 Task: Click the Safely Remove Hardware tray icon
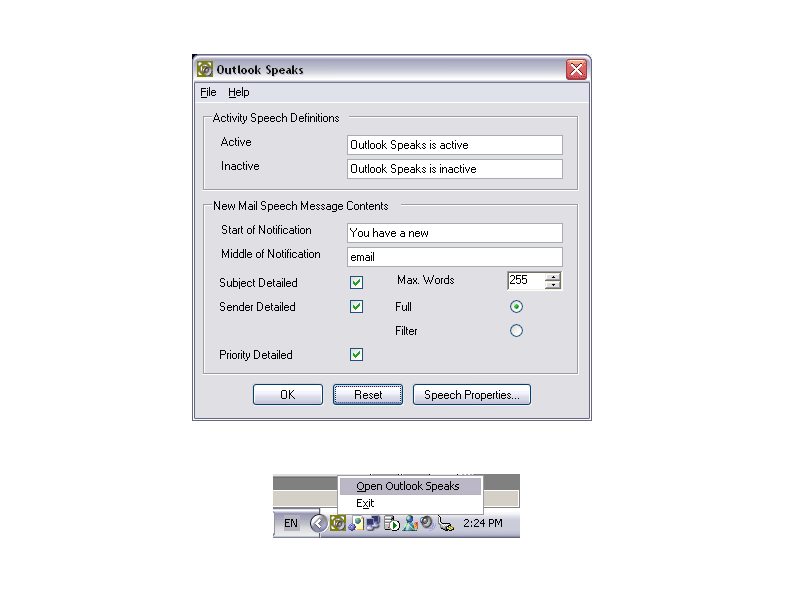[446, 523]
